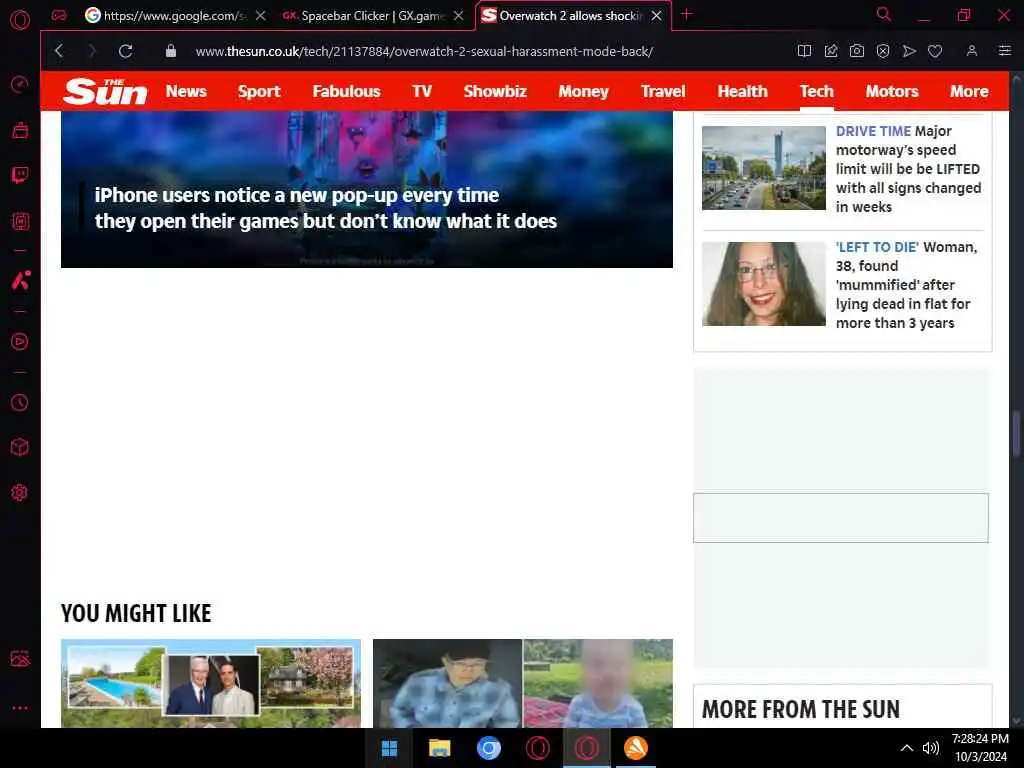This screenshot has height=768, width=1024.
Task: Click the send/flow arrow icon
Action: coord(909,51)
